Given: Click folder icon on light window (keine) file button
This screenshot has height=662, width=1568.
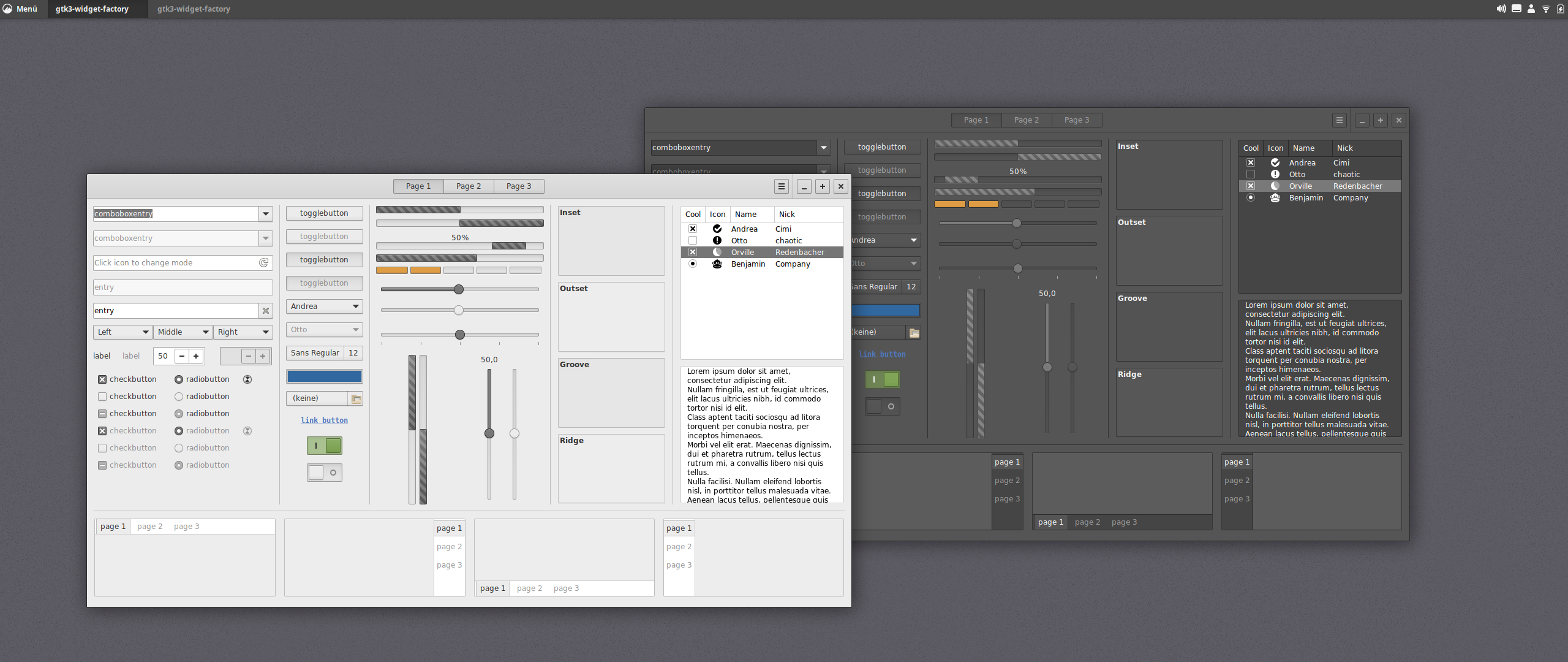Looking at the screenshot, I should (x=356, y=398).
